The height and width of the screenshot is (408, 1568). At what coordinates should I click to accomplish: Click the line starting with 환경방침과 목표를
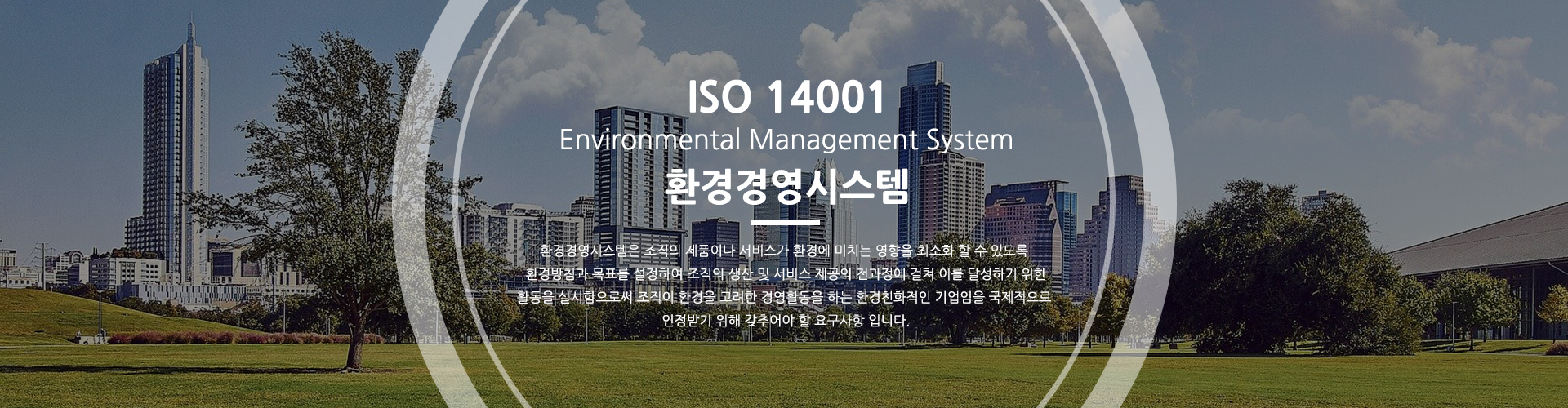click(785, 273)
